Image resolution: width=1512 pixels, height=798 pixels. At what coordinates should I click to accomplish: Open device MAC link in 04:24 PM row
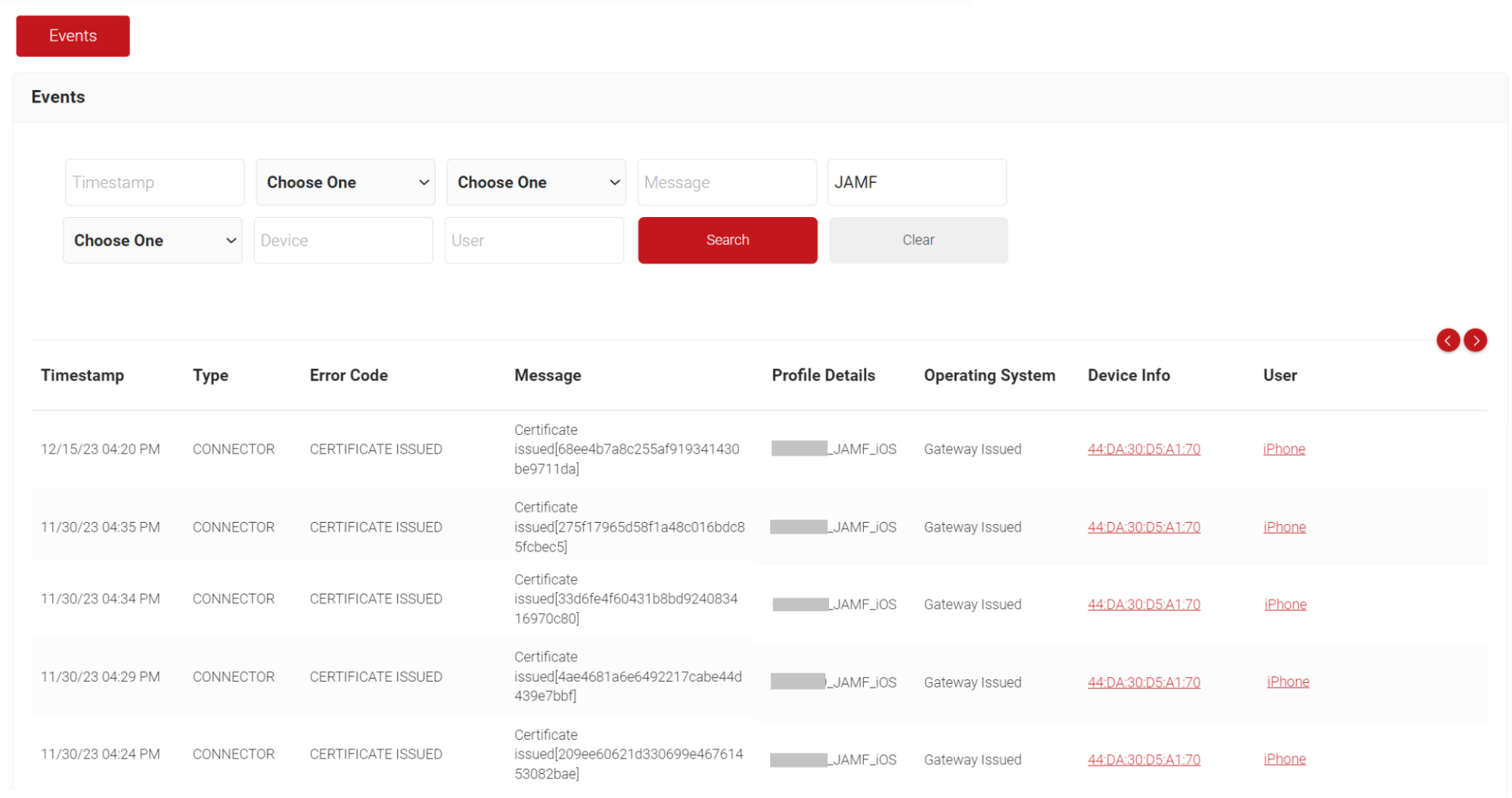coord(1144,759)
